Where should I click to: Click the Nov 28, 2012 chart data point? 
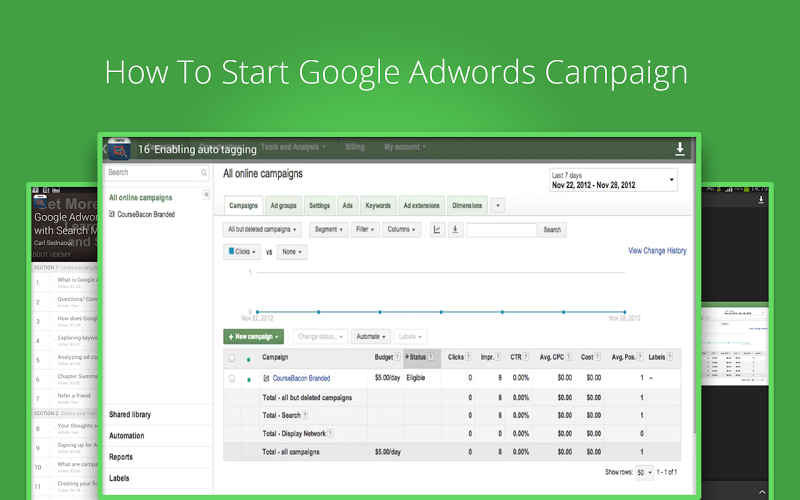pyautogui.click(x=624, y=312)
